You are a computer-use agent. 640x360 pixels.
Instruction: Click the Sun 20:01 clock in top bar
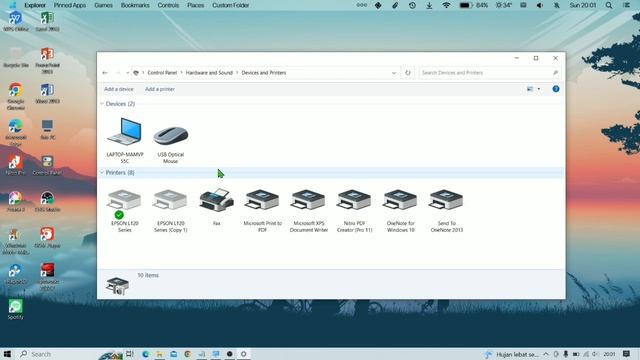(x=583, y=5)
